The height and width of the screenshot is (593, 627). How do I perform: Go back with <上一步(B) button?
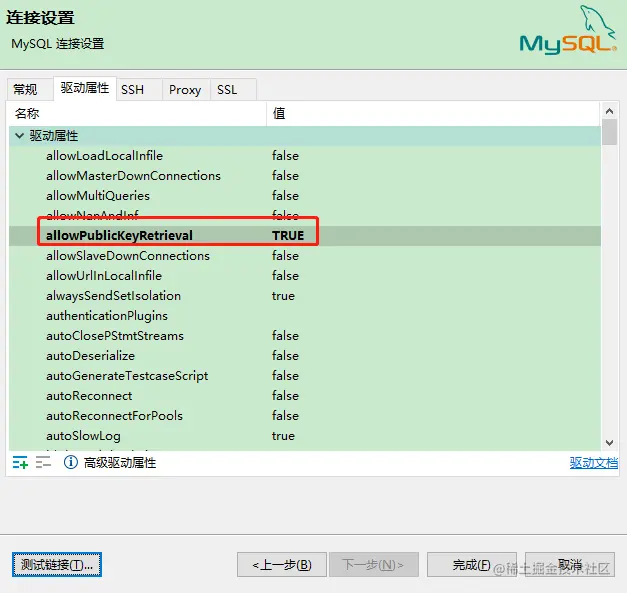click(x=282, y=565)
